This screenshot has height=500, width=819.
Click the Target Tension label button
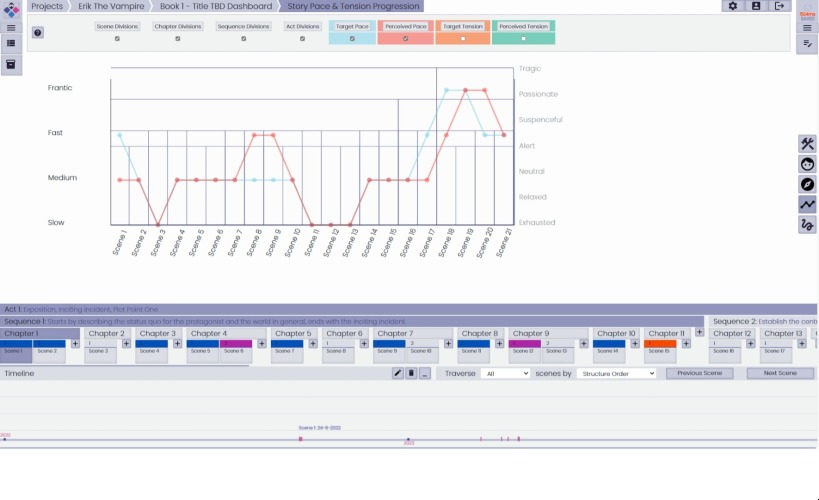463,26
